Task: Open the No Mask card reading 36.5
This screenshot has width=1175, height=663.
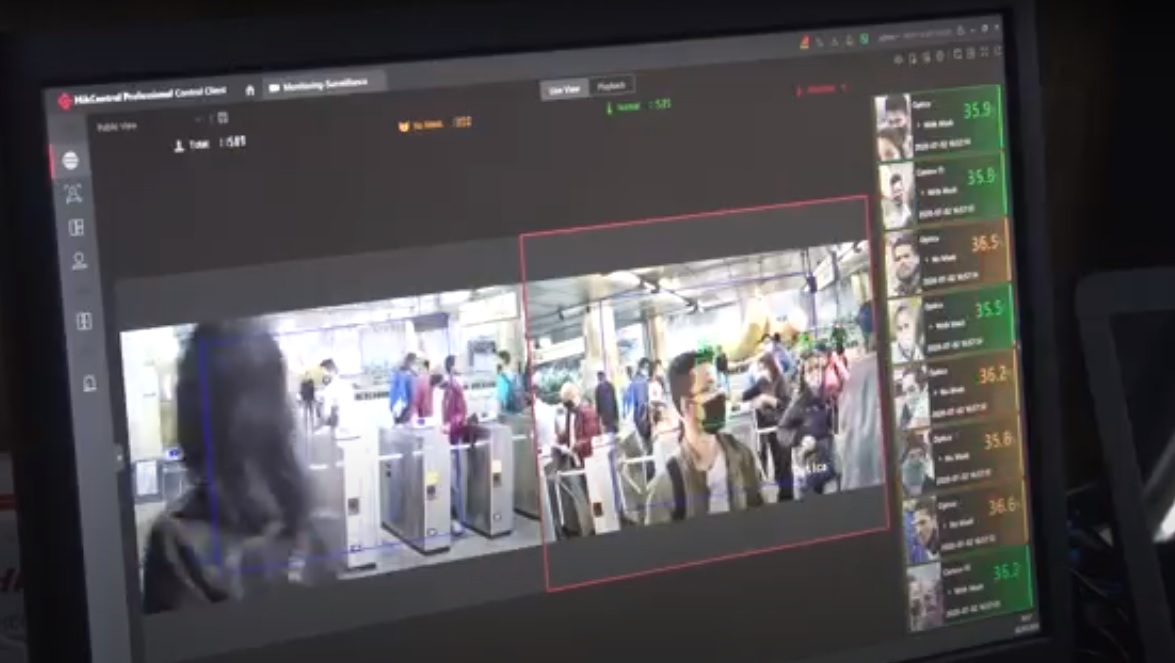Action: (x=947, y=257)
